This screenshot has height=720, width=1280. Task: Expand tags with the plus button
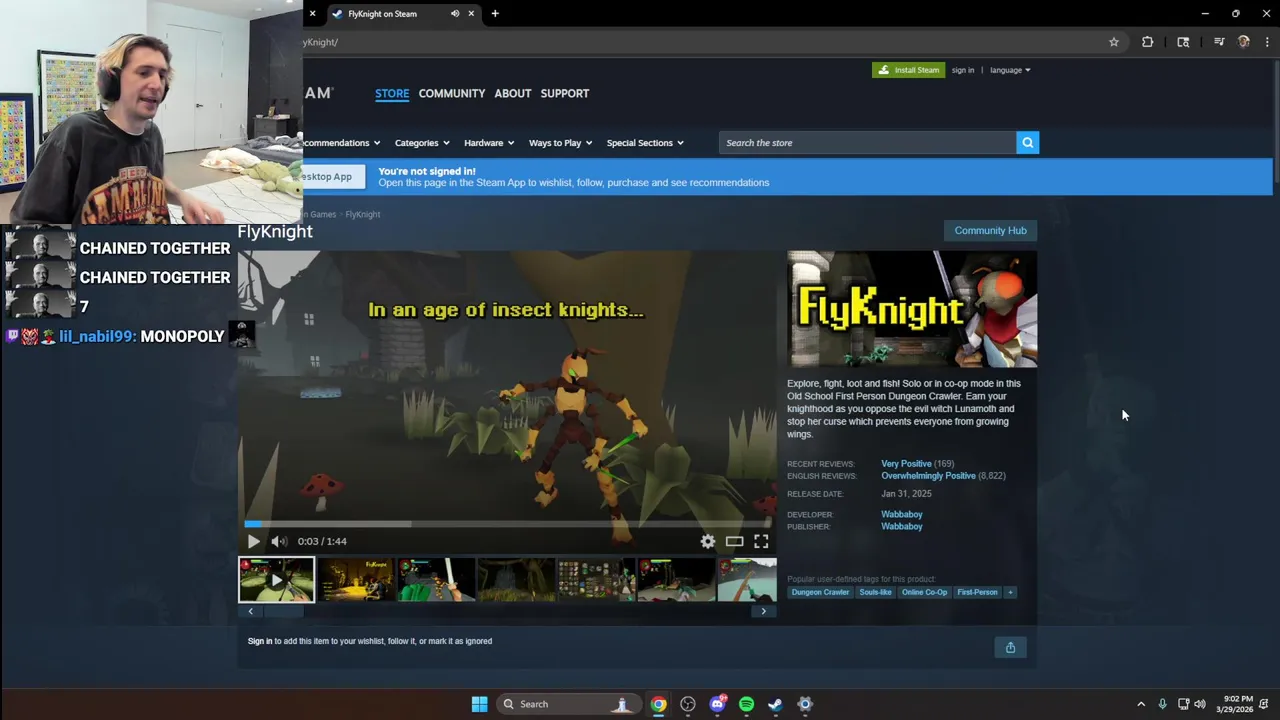[x=1010, y=592]
